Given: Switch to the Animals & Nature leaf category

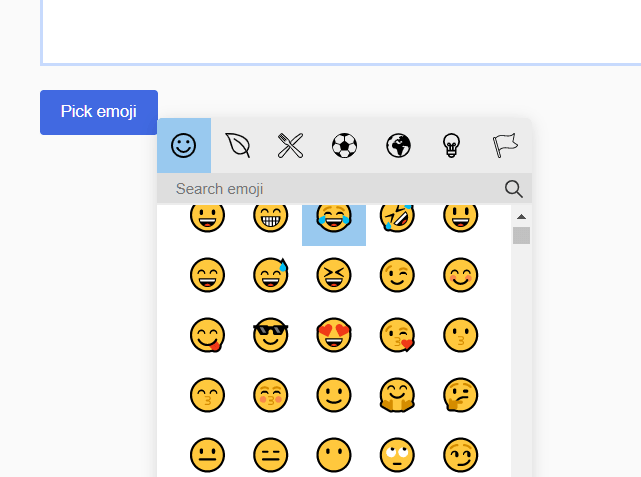Looking at the screenshot, I should [238, 146].
